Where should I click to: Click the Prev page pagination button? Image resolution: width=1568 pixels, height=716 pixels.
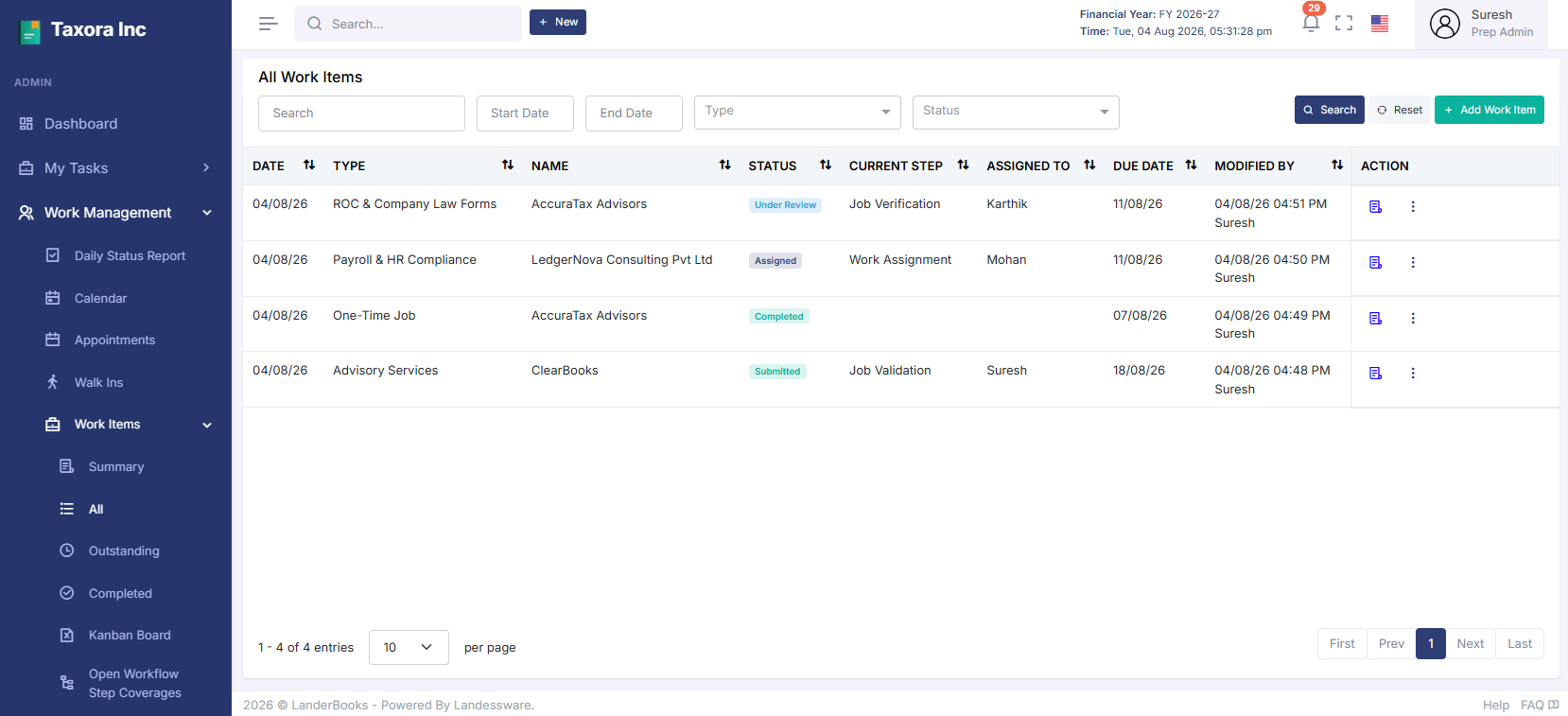click(1391, 643)
